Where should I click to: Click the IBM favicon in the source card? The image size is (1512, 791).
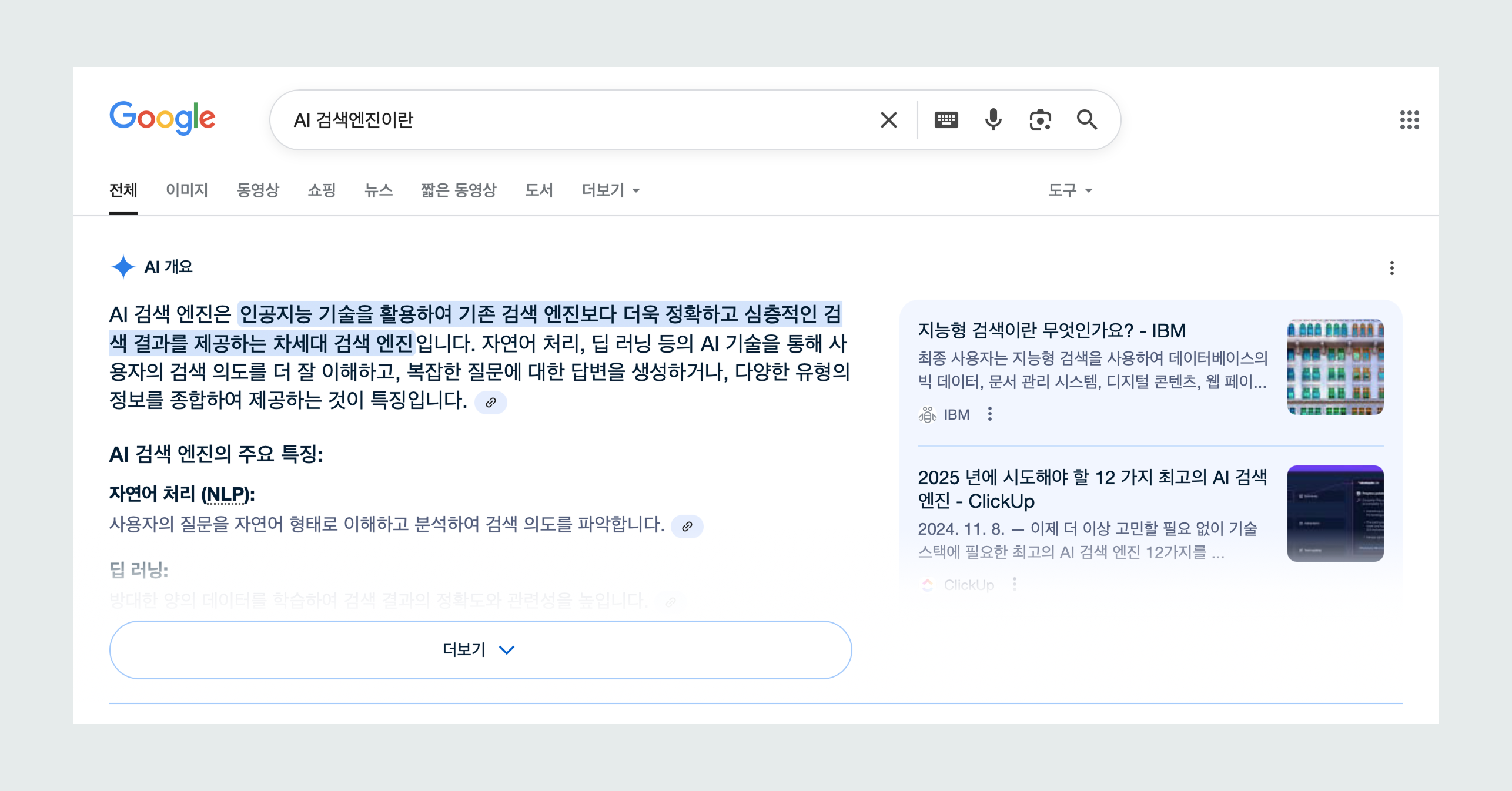[x=928, y=415]
